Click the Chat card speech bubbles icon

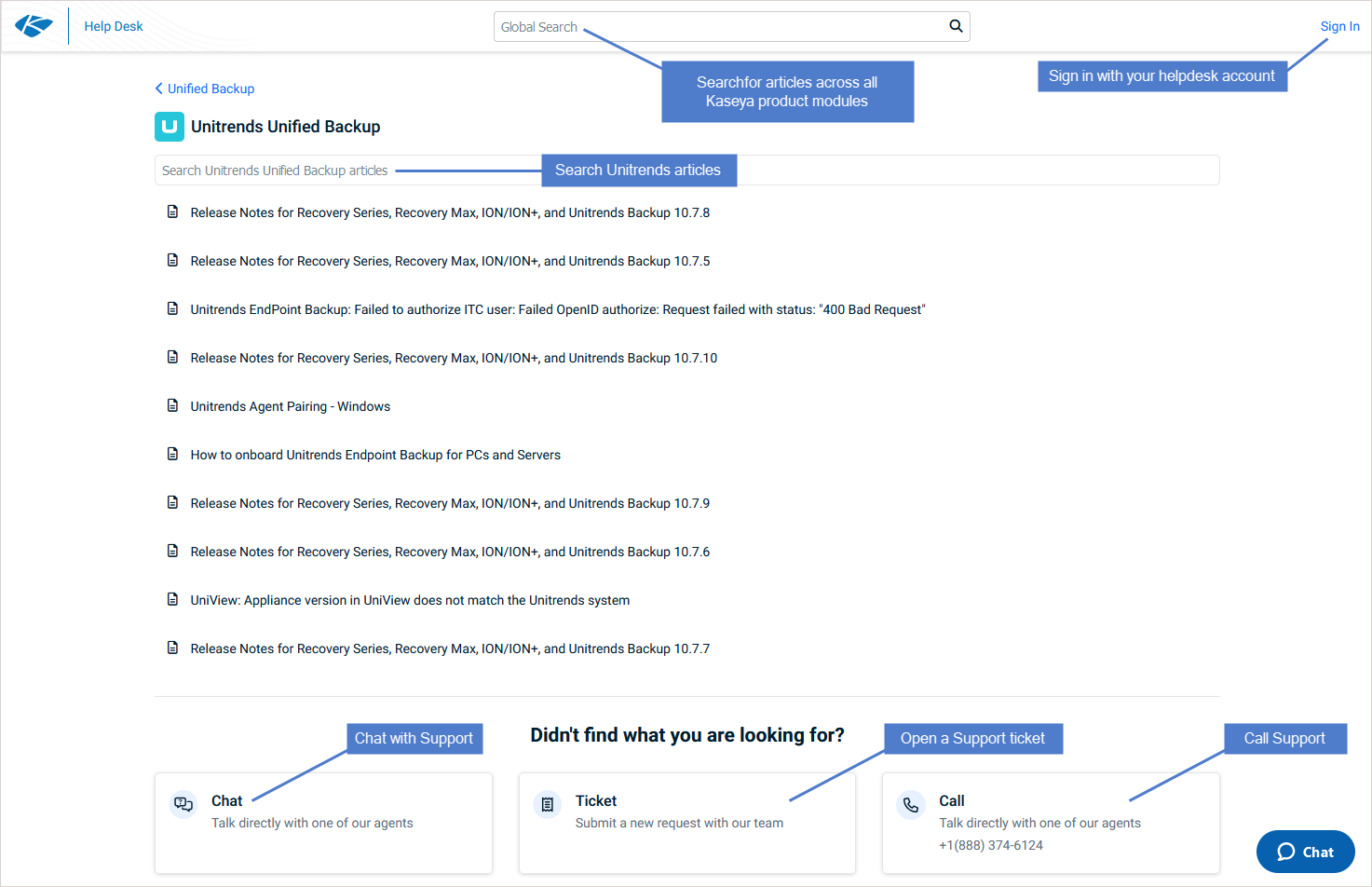[183, 804]
